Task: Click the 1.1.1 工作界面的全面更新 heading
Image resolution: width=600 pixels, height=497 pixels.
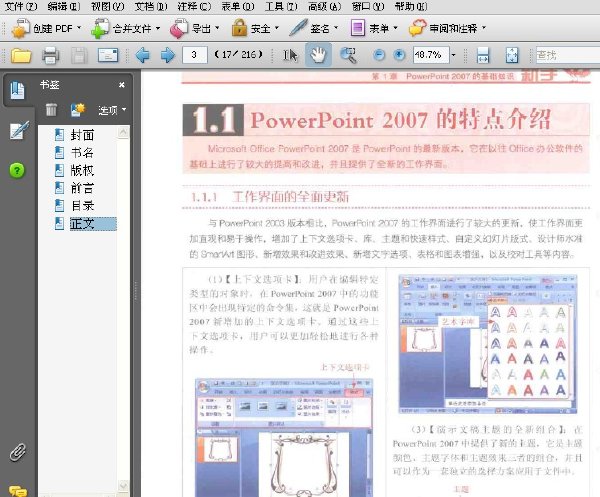Action: click(x=270, y=197)
